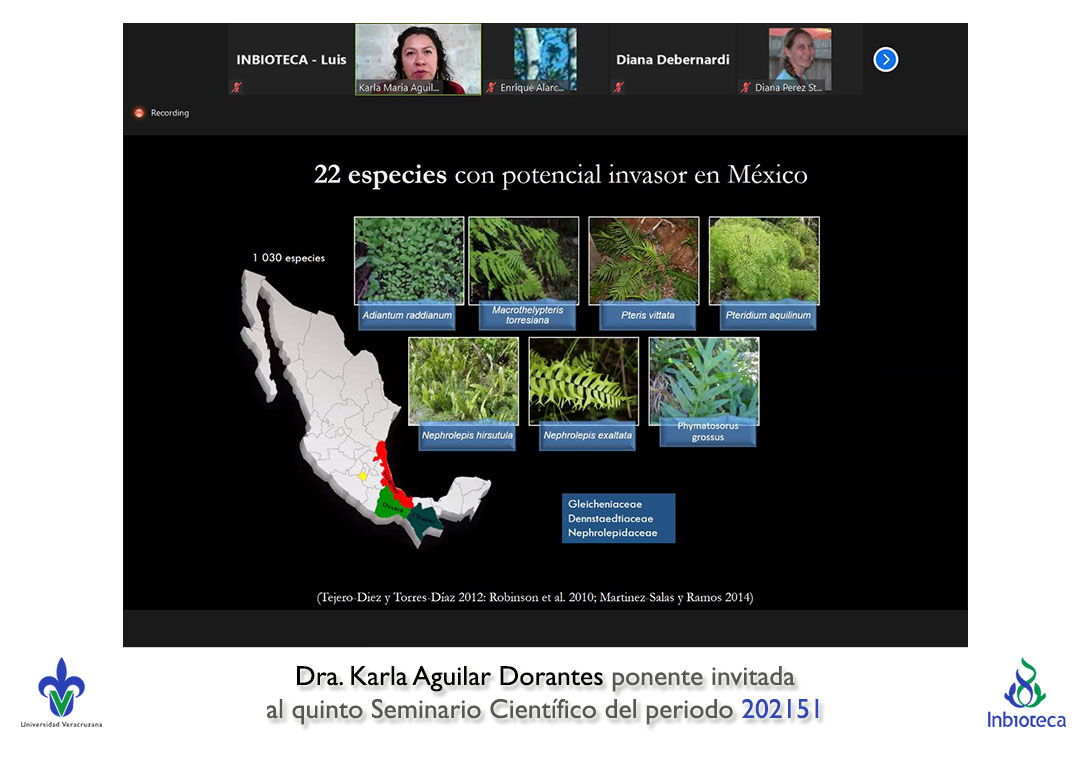The image size is (1090, 760).
Task: Click muted mic icon on Diana Debernardi tile
Action: click(618, 88)
